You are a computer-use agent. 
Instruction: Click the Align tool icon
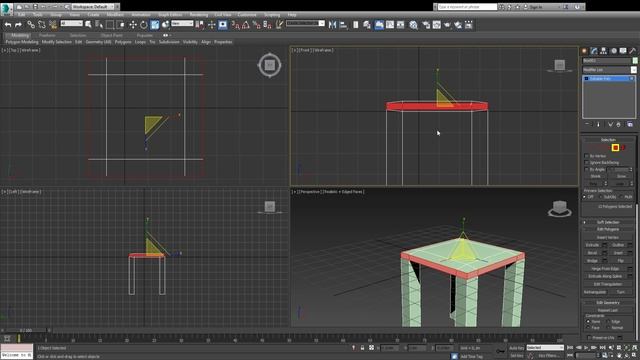pos(343,25)
